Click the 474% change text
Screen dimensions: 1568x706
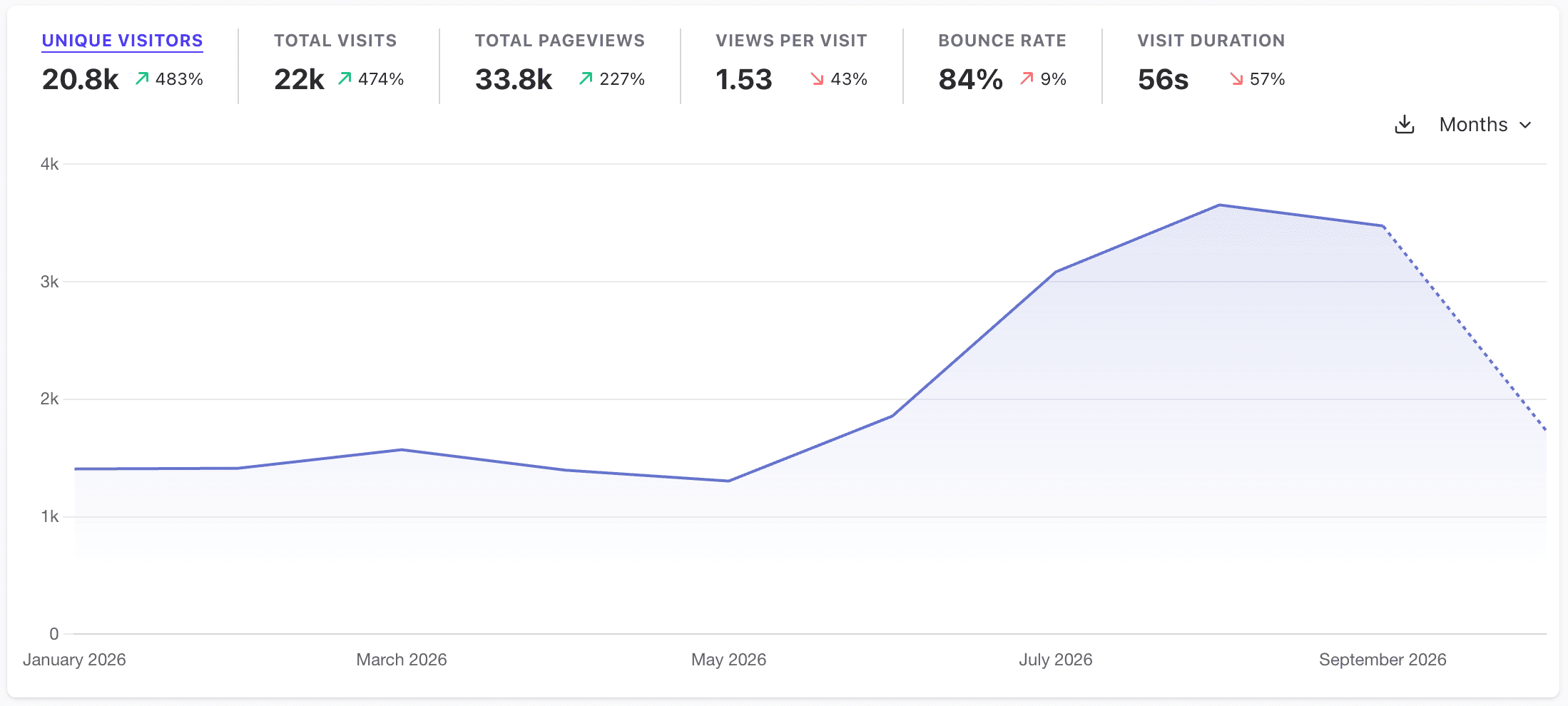(x=381, y=79)
